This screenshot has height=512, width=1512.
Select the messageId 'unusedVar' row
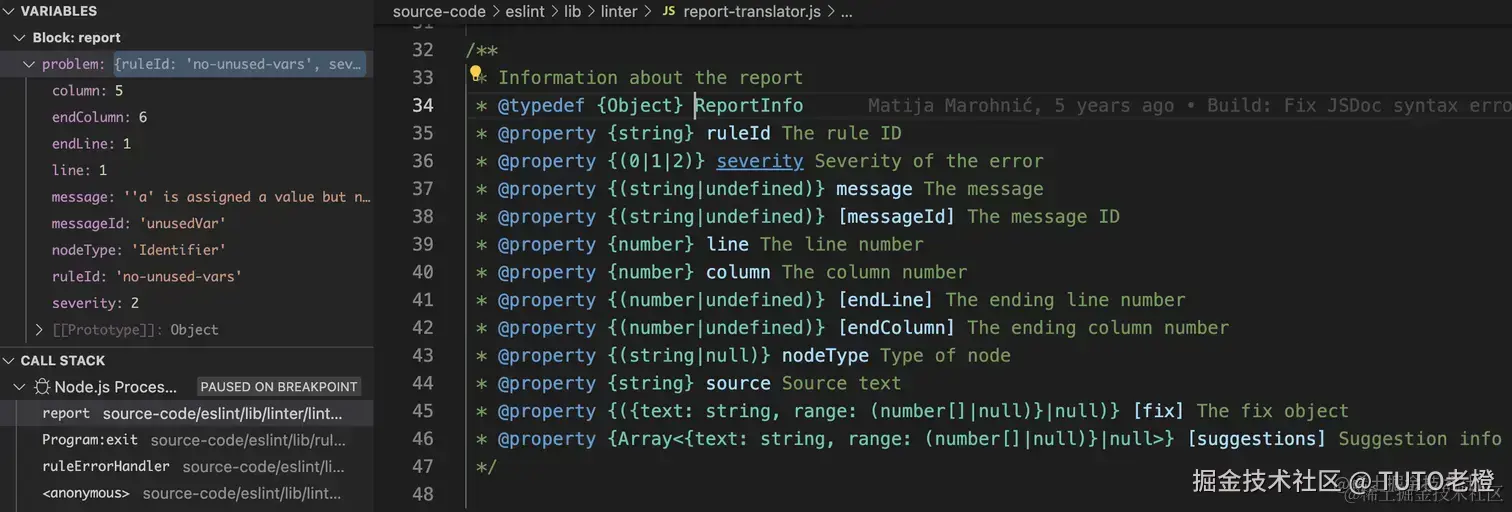point(187,223)
